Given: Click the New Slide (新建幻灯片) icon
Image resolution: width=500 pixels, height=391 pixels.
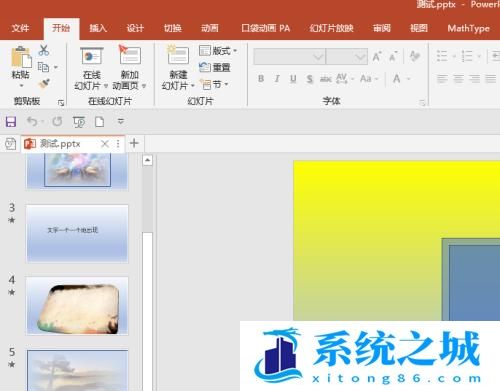Looking at the screenshot, I should [x=178, y=55].
